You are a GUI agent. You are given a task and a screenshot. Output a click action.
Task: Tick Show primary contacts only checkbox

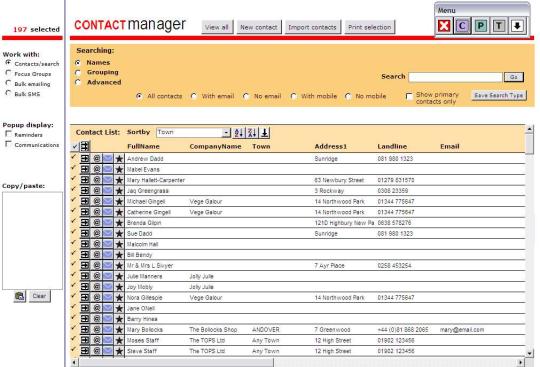[409, 96]
